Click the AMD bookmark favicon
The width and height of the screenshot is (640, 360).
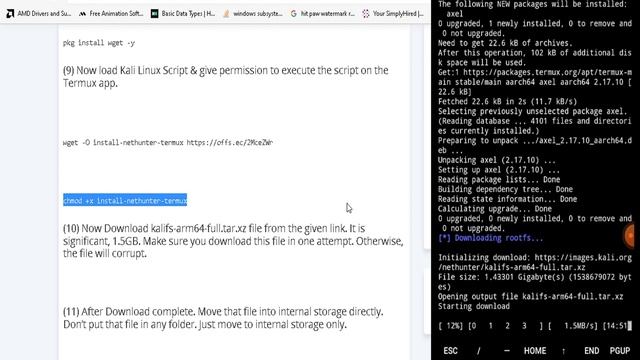10,13
